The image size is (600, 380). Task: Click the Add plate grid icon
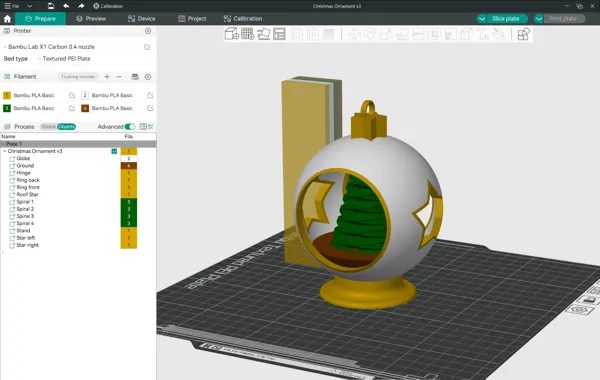pyautogui.click(x=248, y=34)
